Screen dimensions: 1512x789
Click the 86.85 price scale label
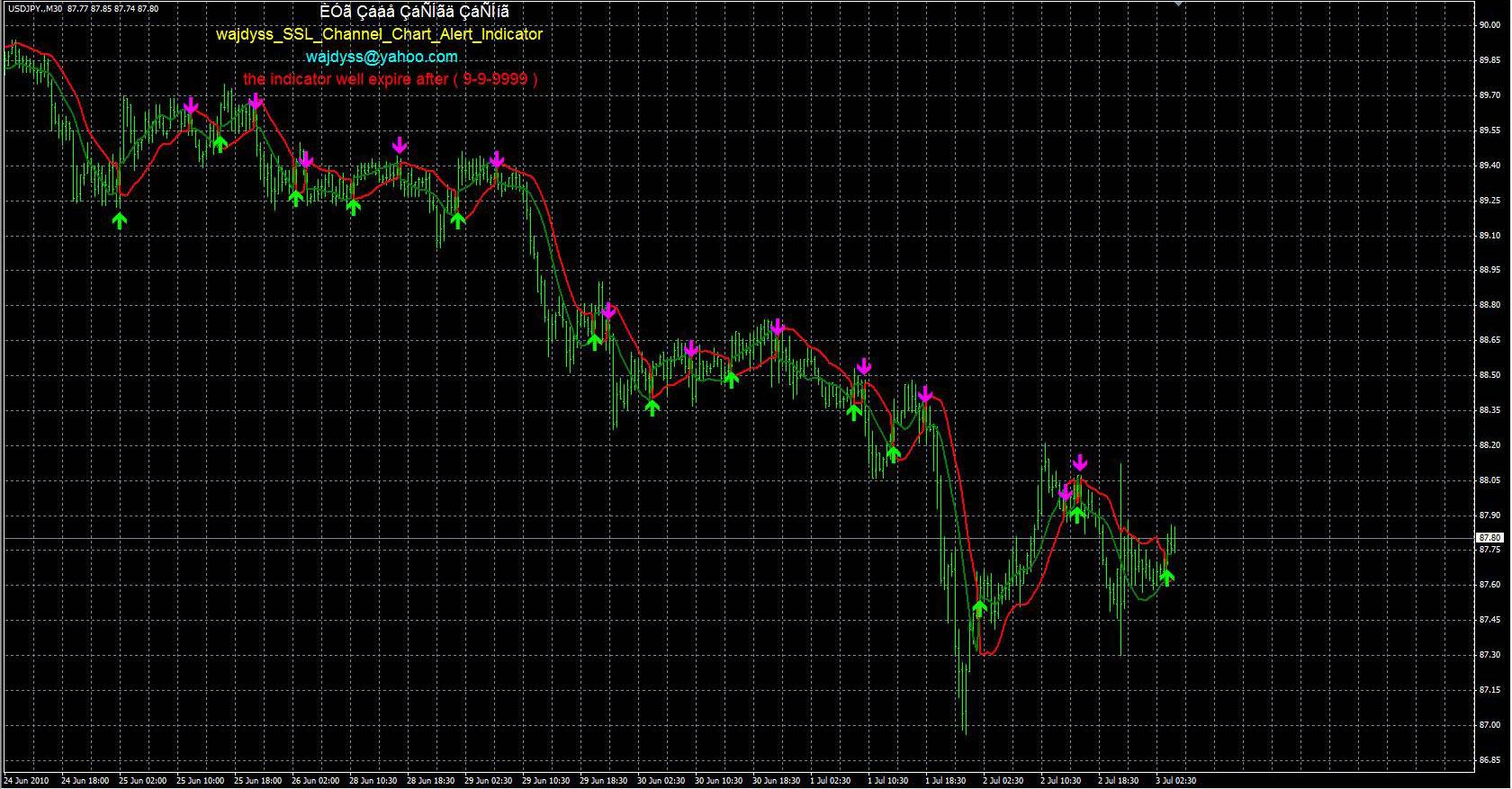click(x=1489, y=760)
